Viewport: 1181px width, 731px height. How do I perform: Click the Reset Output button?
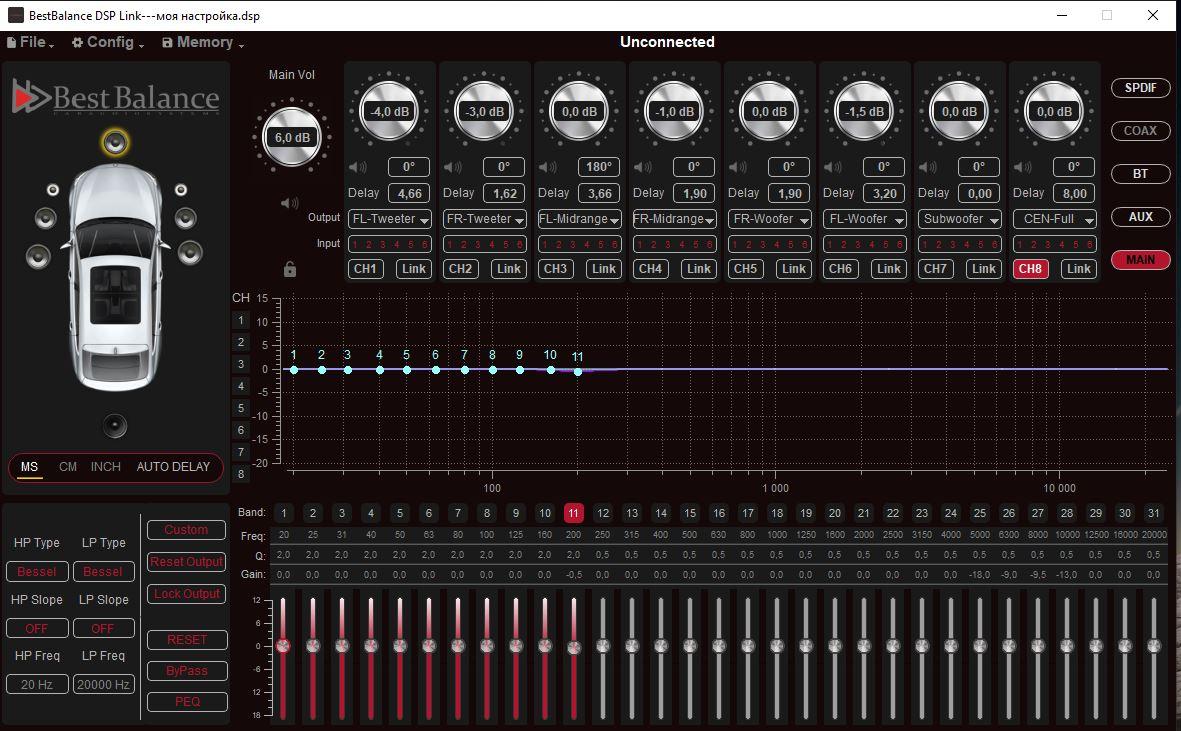(x=186, y=562)
